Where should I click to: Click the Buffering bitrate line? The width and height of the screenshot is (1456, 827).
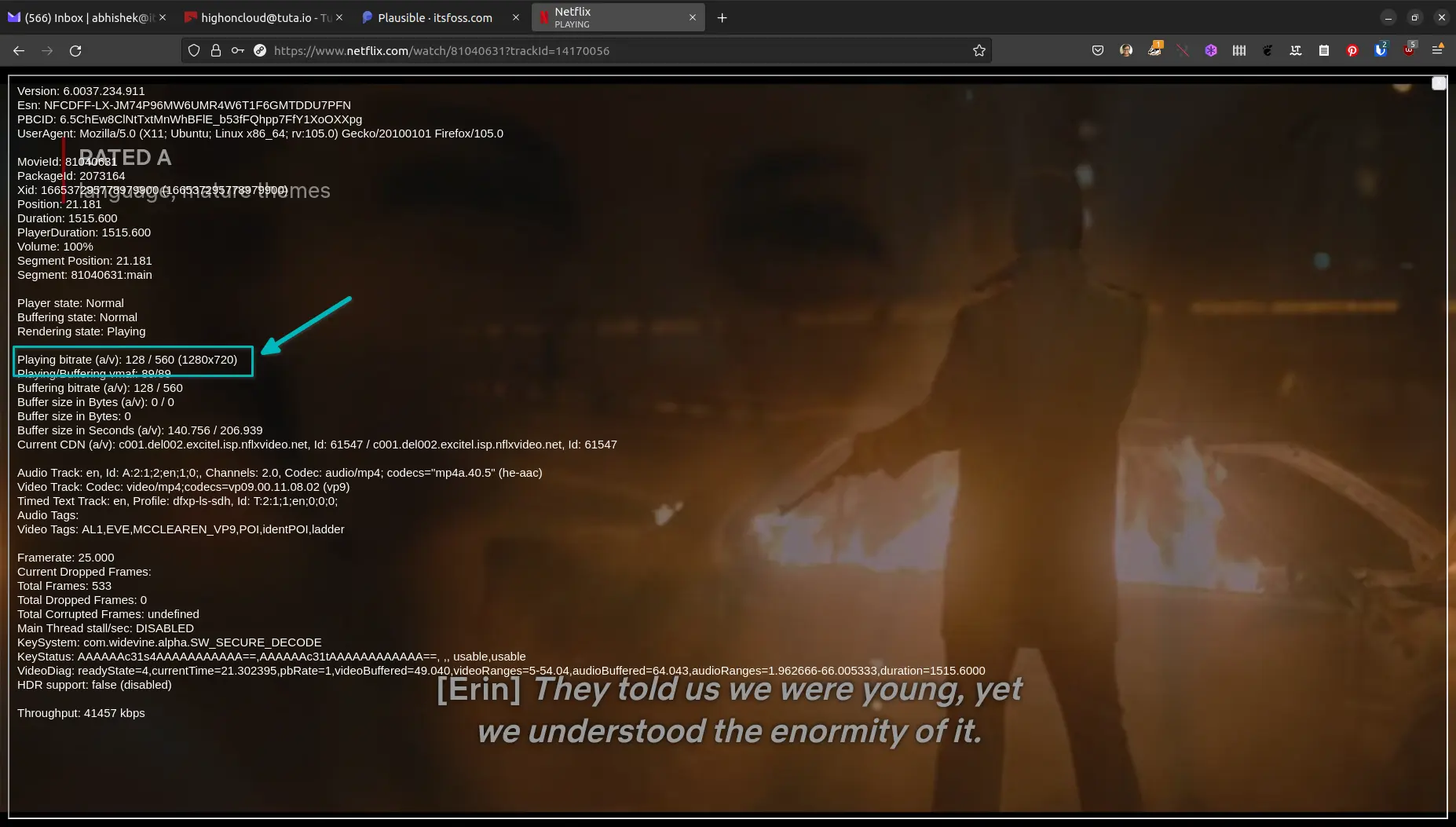click(100, 388)
